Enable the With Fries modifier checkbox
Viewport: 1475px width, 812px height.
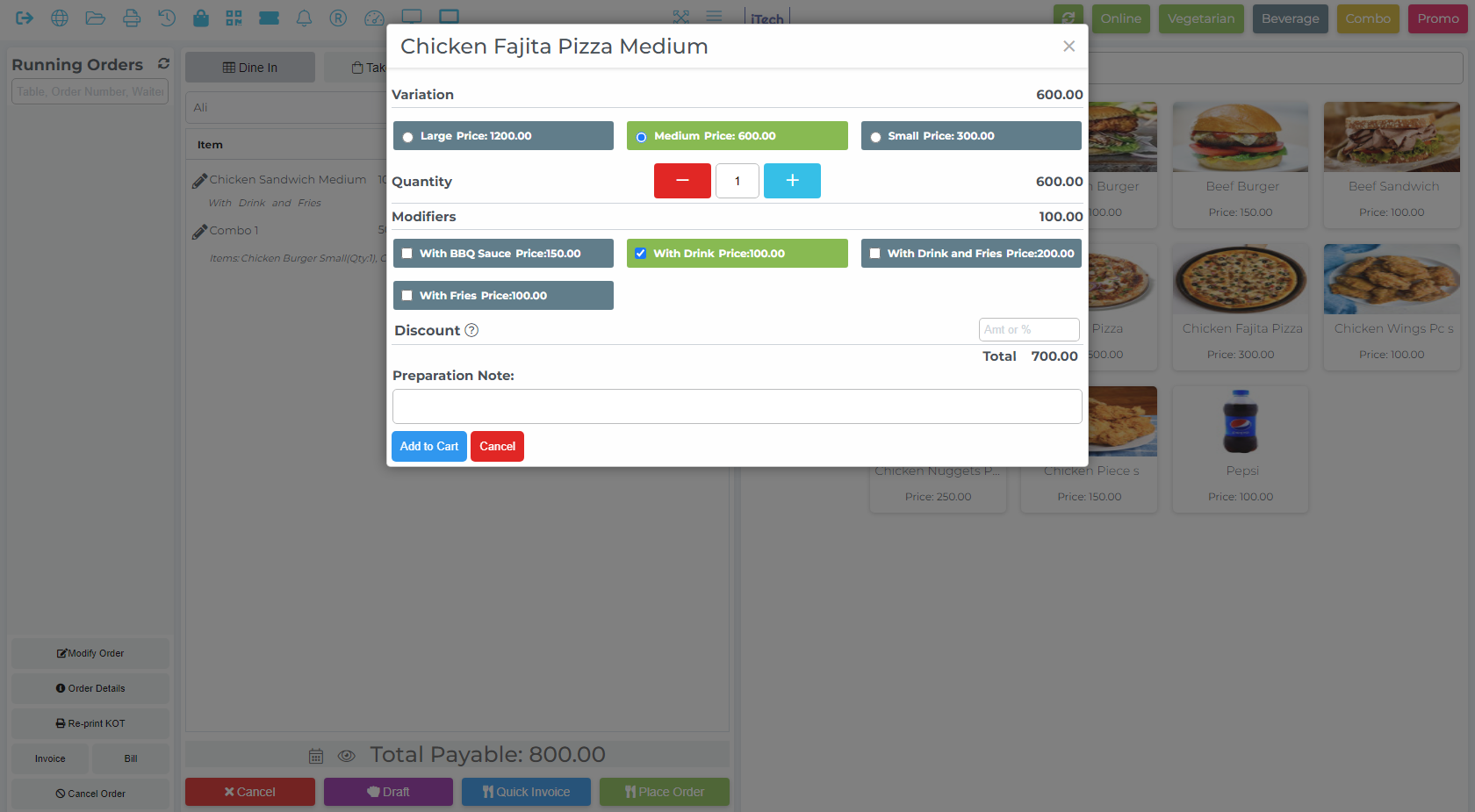click(x=407, y=296)
